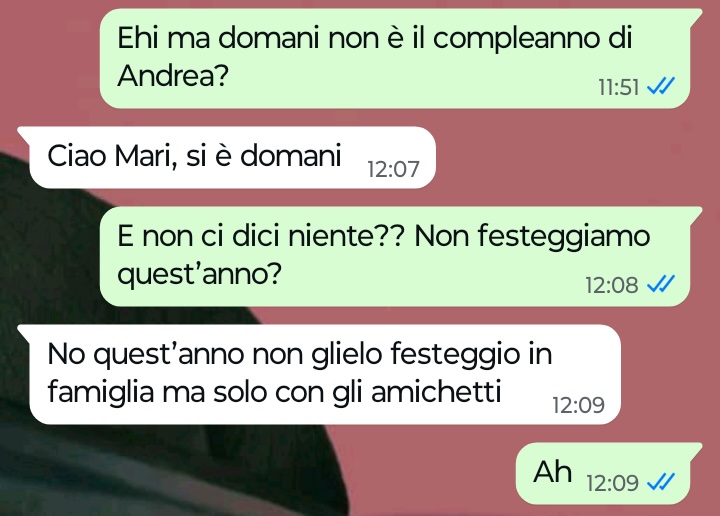The width and height of the screenshot is (720, 516).
Task: Tap the 12:09 timestamp on the 'Ah' message
Action: 612,482
